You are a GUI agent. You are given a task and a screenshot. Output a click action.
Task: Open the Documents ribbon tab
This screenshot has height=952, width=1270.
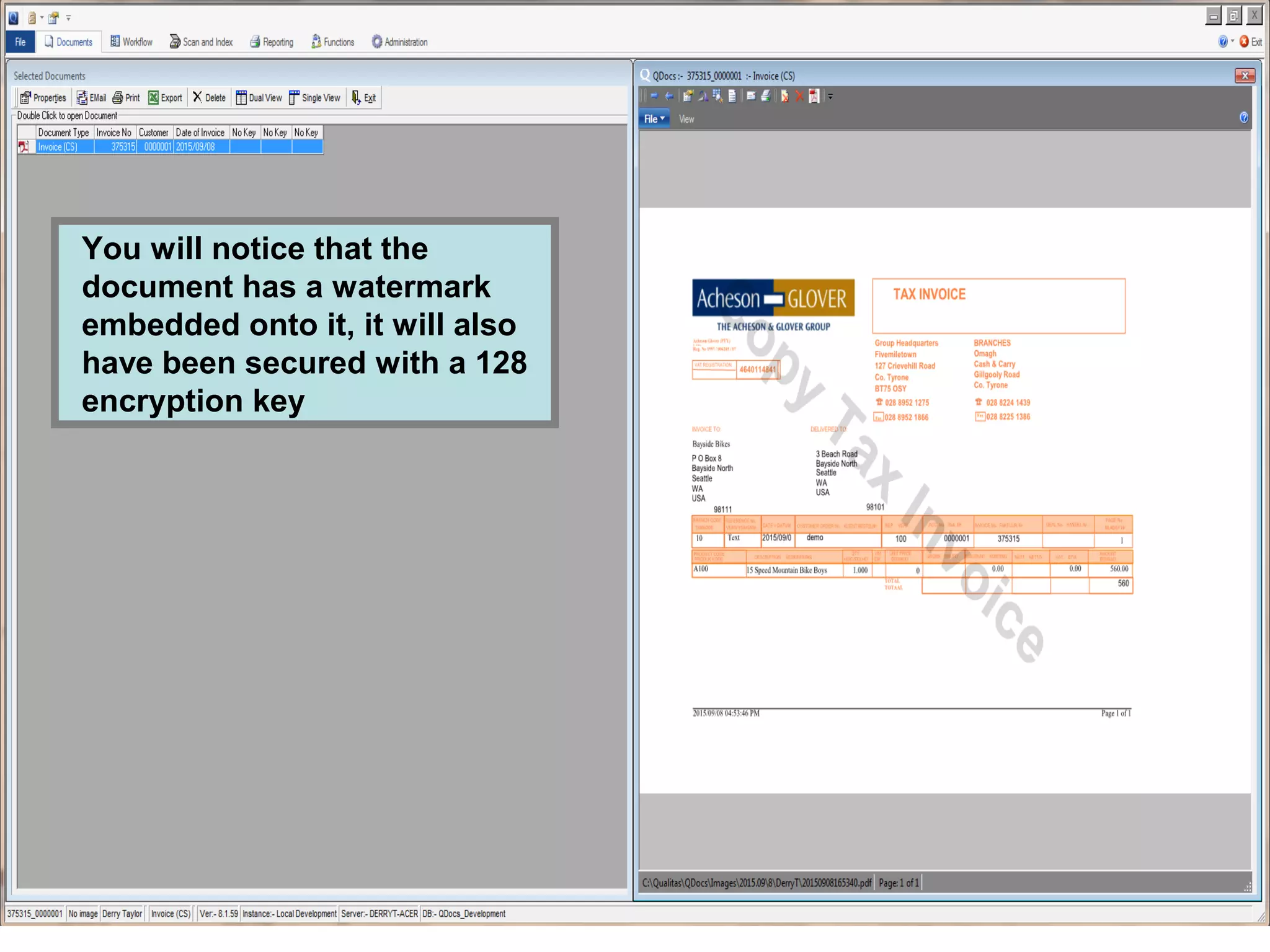tap(68, 42)
